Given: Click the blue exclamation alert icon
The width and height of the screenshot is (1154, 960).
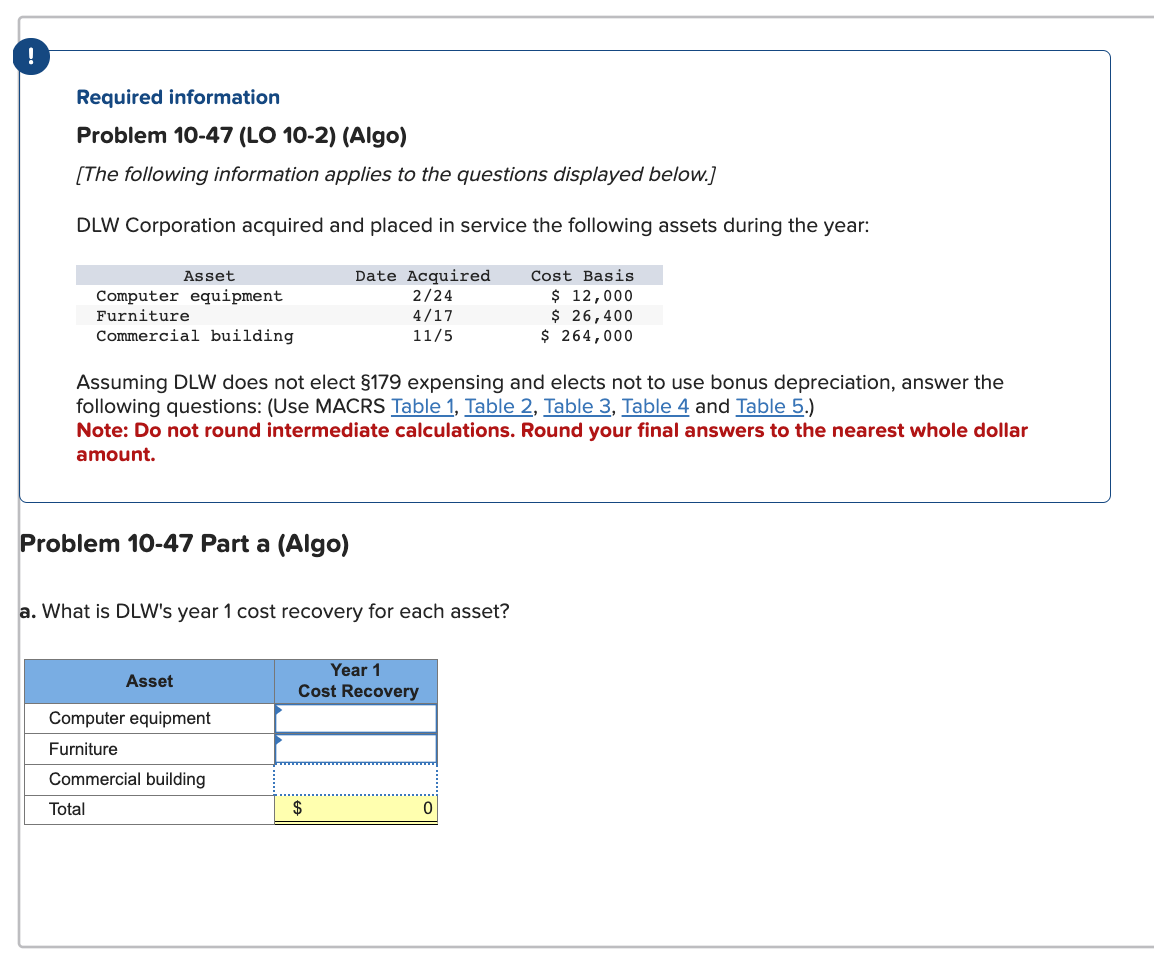Looking at the screenshot, I should pyautogui.click(x=31, y=57).
